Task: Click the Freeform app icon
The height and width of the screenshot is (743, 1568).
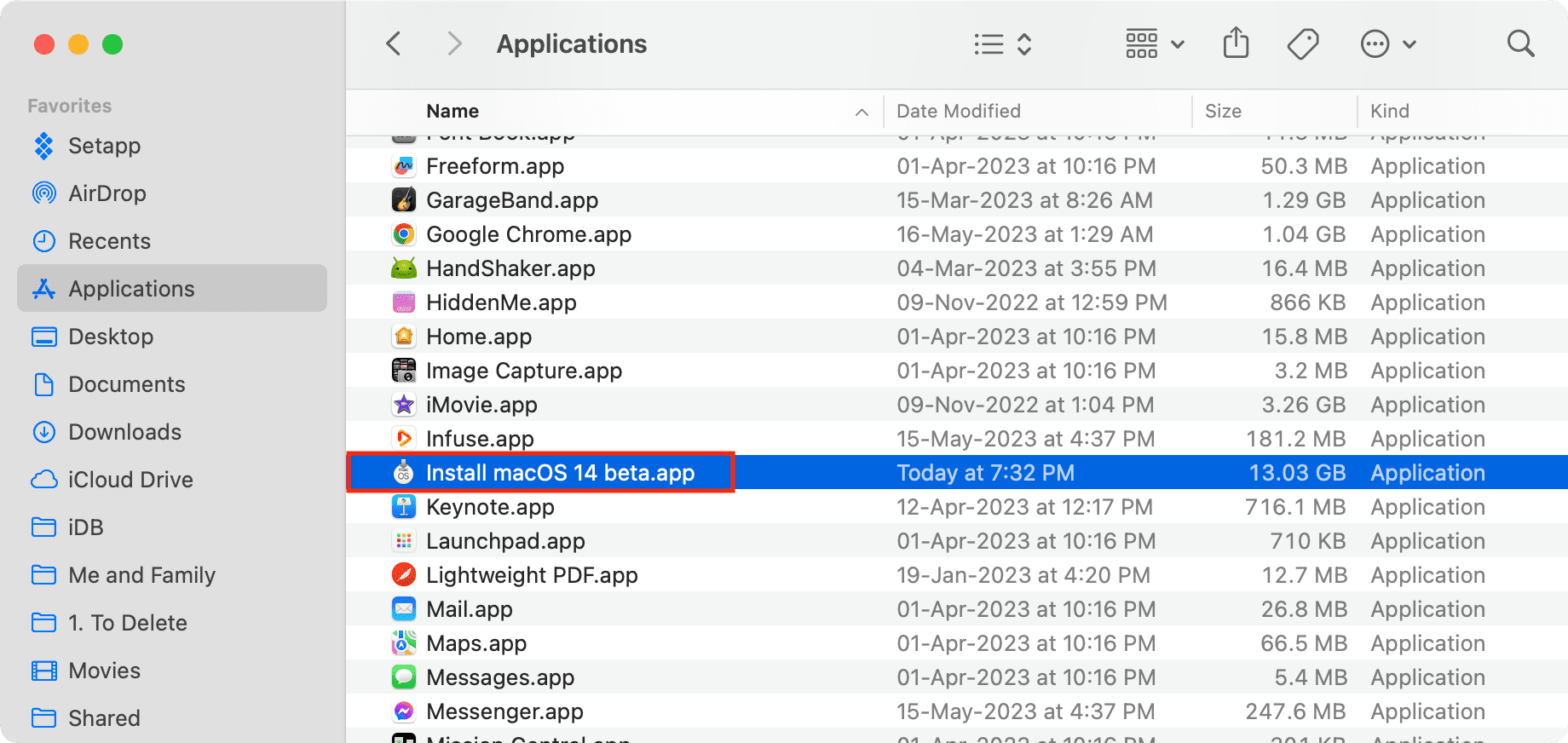Action: (404, 166)
